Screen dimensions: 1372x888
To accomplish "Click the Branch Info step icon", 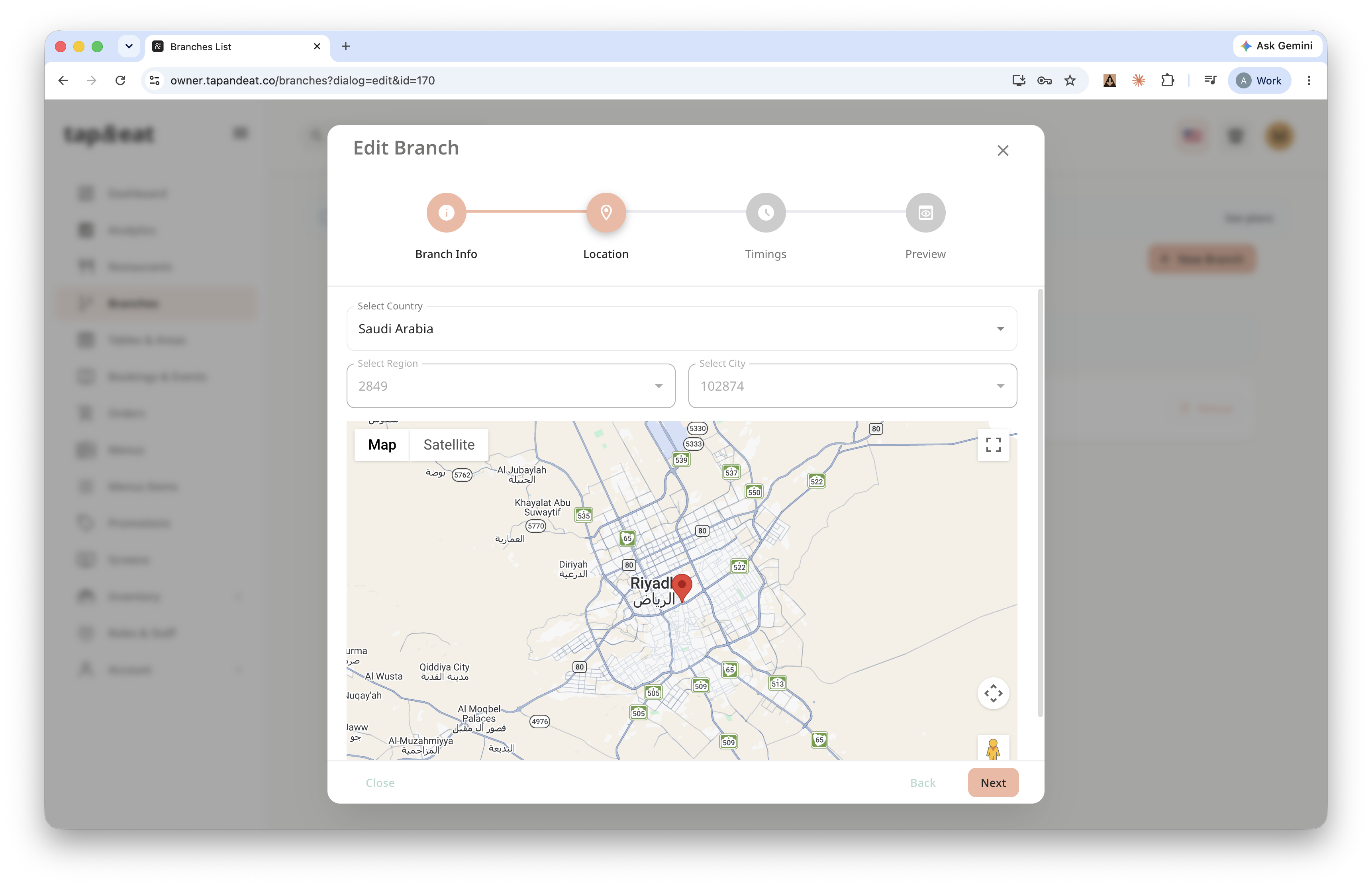I will 446,213.
